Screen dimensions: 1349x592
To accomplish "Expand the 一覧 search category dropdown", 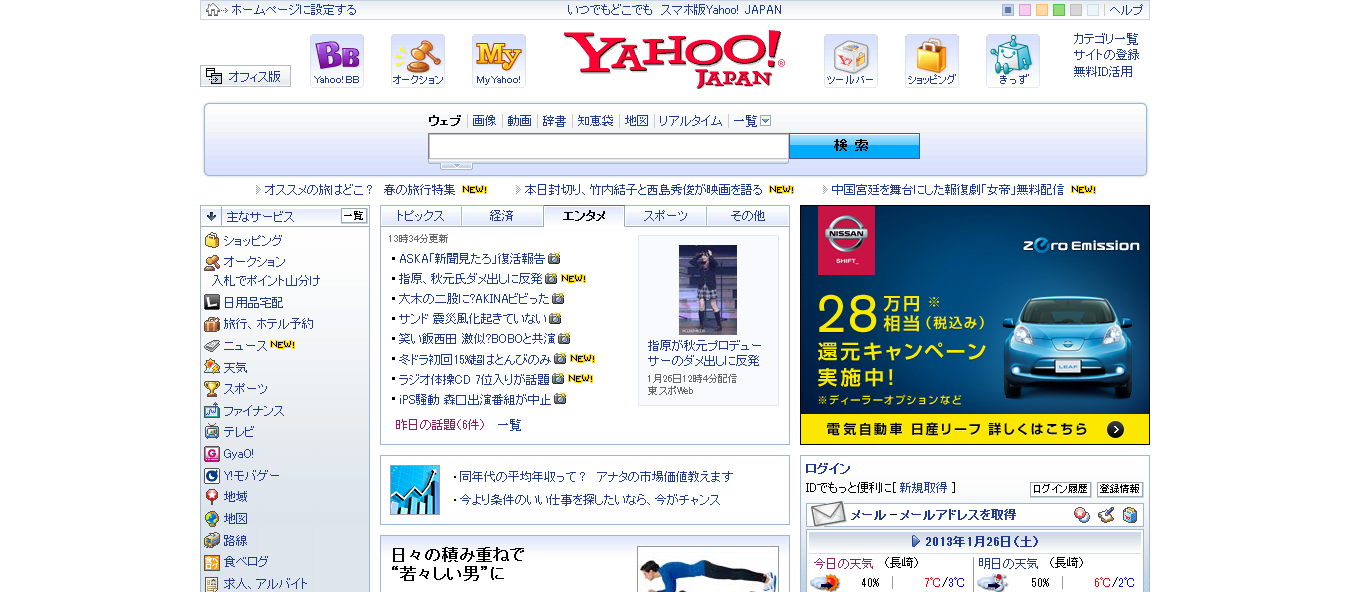I will click(x=765, y=121).
